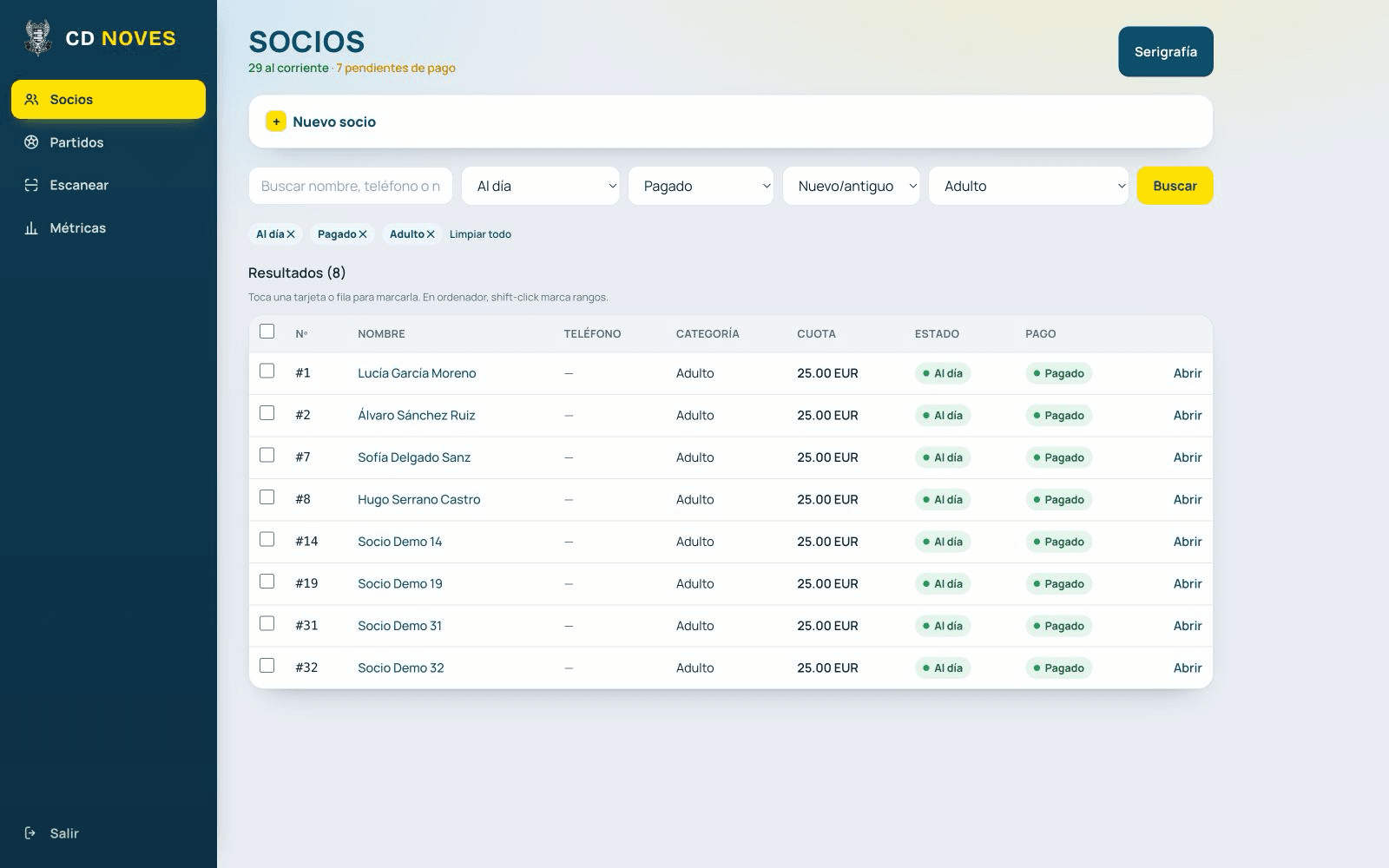This screenshot has height=868, width=1389.
Task: Click the yellow Buscar button
Action: (x=1175, y=186)
